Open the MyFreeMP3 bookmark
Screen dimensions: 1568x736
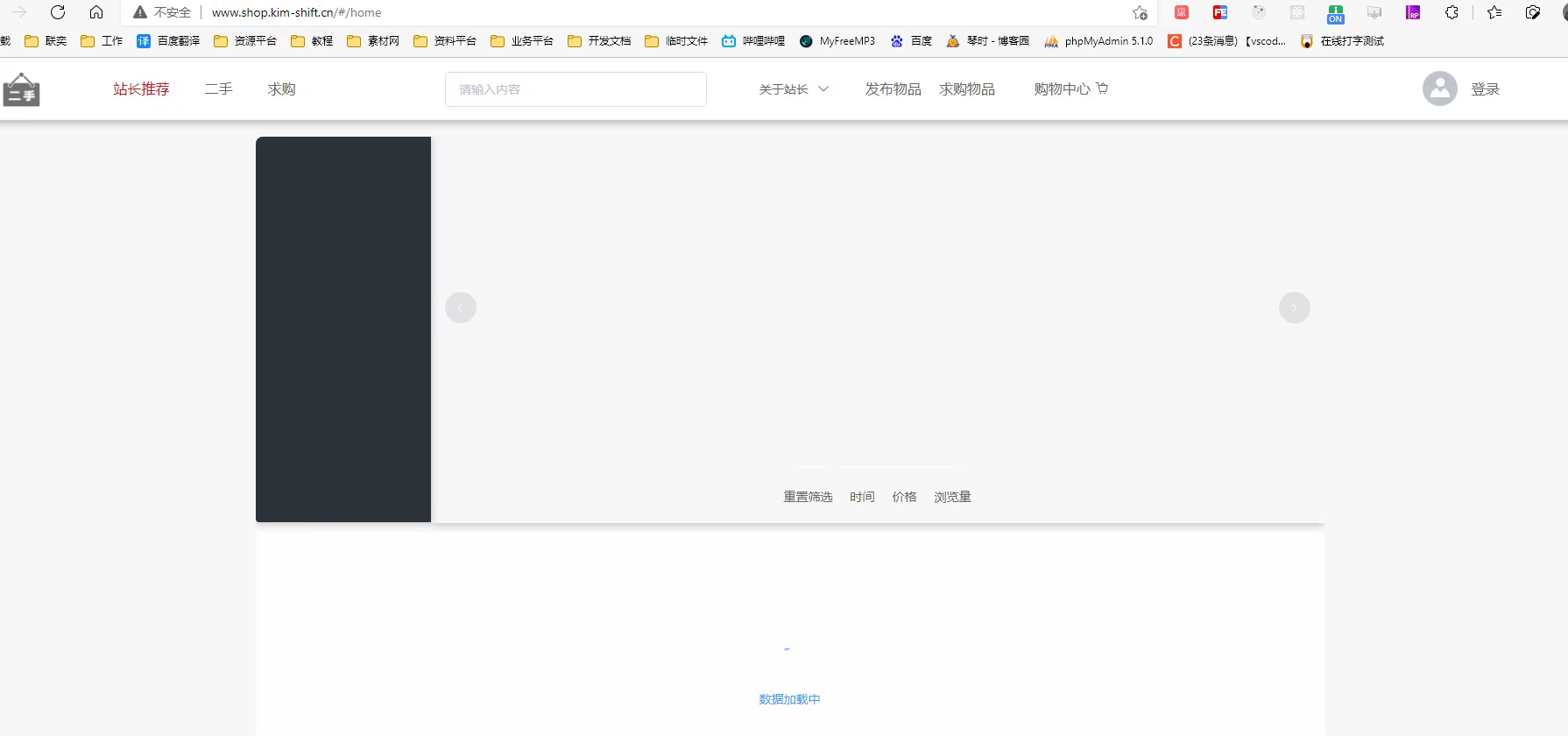[x=837, y=41]
